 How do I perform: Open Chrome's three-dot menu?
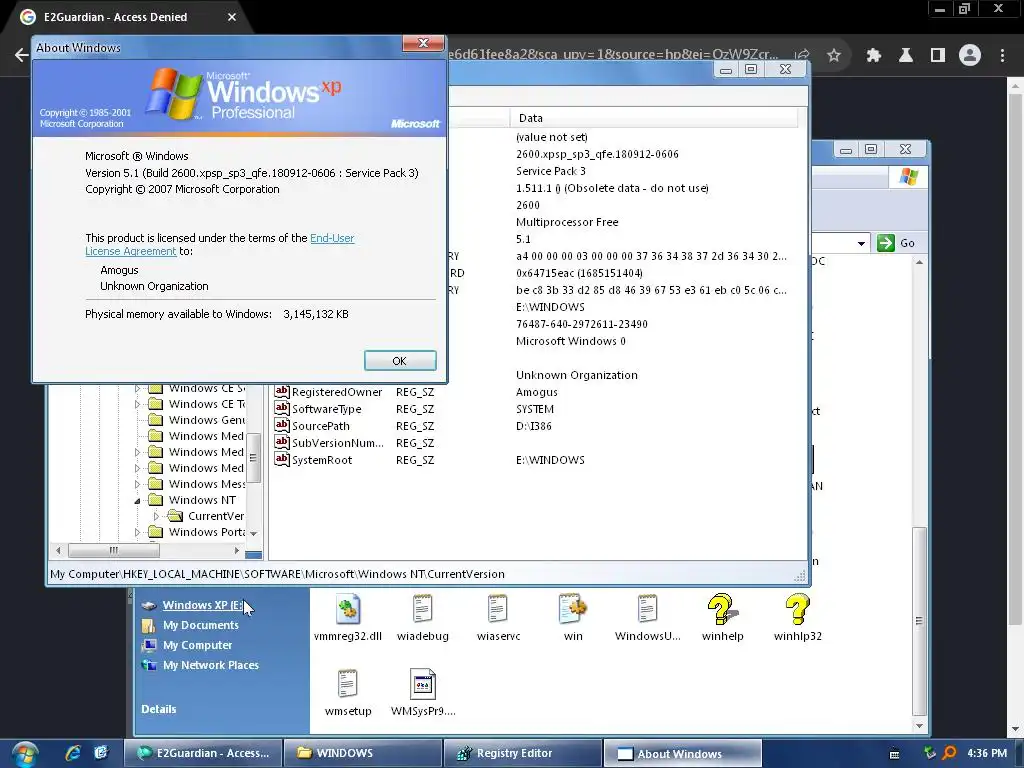tap(1002, 55)
